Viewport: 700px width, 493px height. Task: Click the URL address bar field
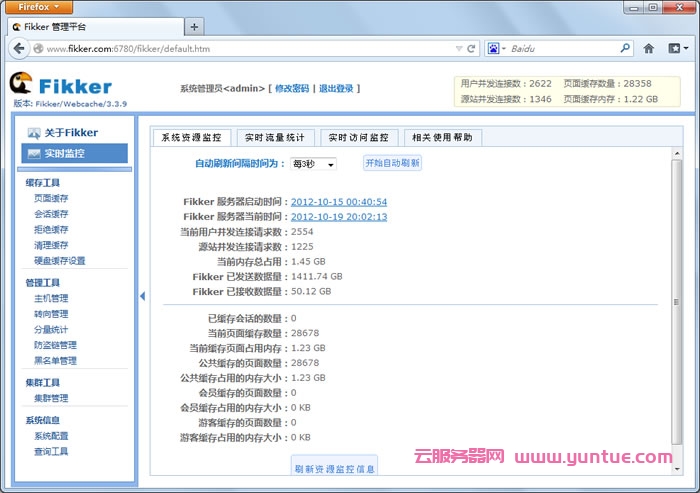[250, 48]
